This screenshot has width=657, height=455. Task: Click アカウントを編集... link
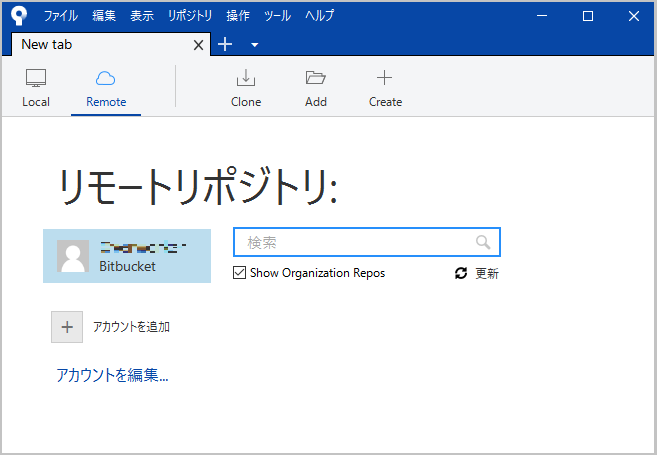[112, 375]
